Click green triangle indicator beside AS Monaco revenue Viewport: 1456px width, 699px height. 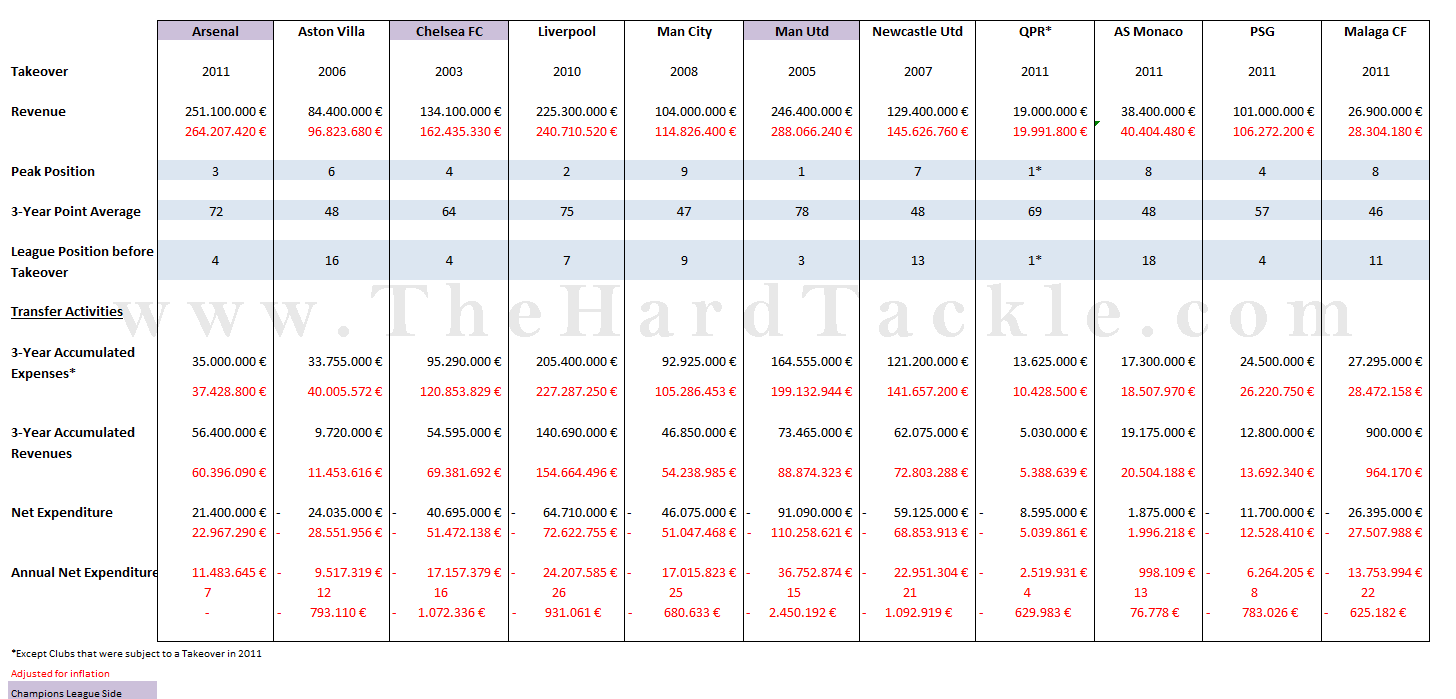(x=1098, y=123)
